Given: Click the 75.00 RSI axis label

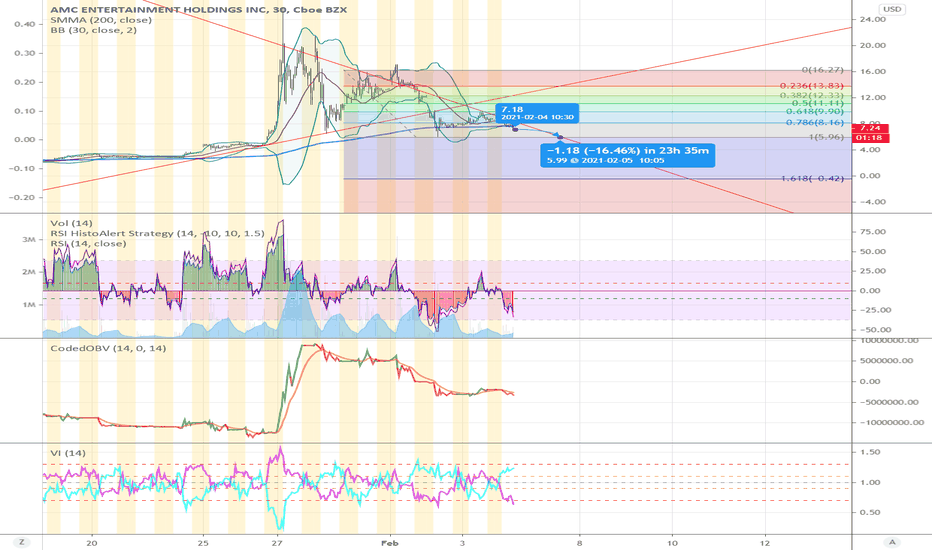Looking at the screenshot, I should (872, 232).
